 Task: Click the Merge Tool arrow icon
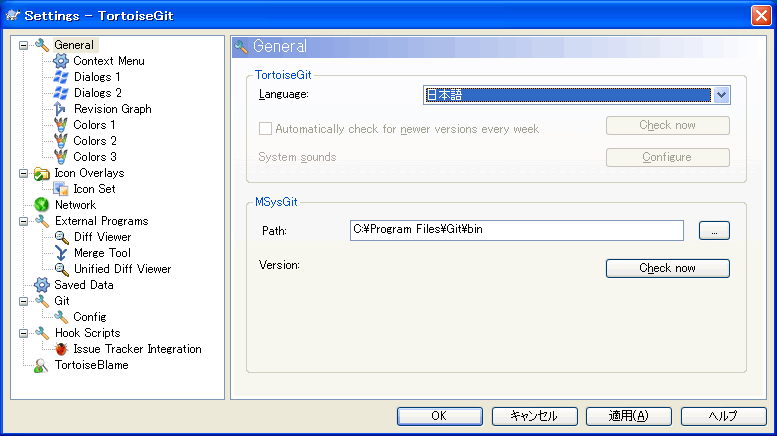(x=60, y=253)
